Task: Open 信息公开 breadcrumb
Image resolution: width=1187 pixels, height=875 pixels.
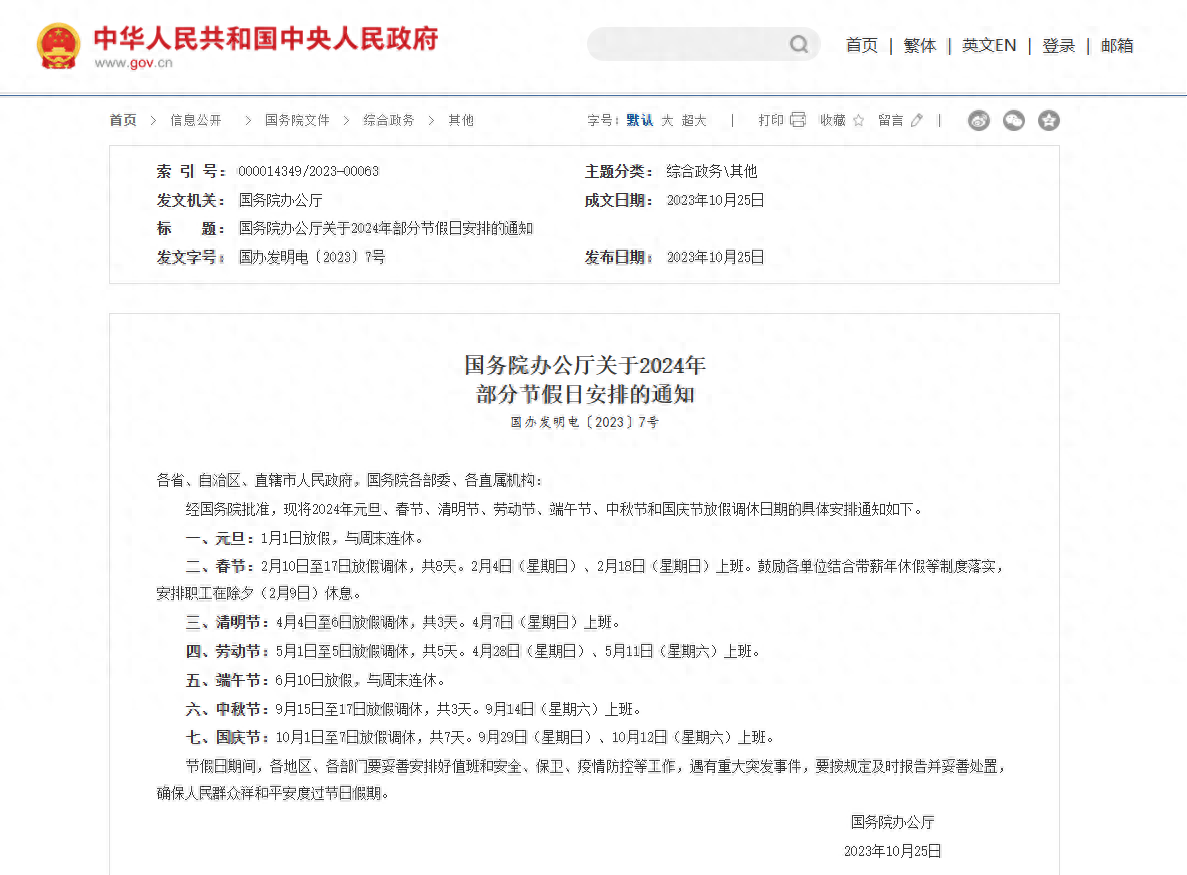Action: (196, 120)
